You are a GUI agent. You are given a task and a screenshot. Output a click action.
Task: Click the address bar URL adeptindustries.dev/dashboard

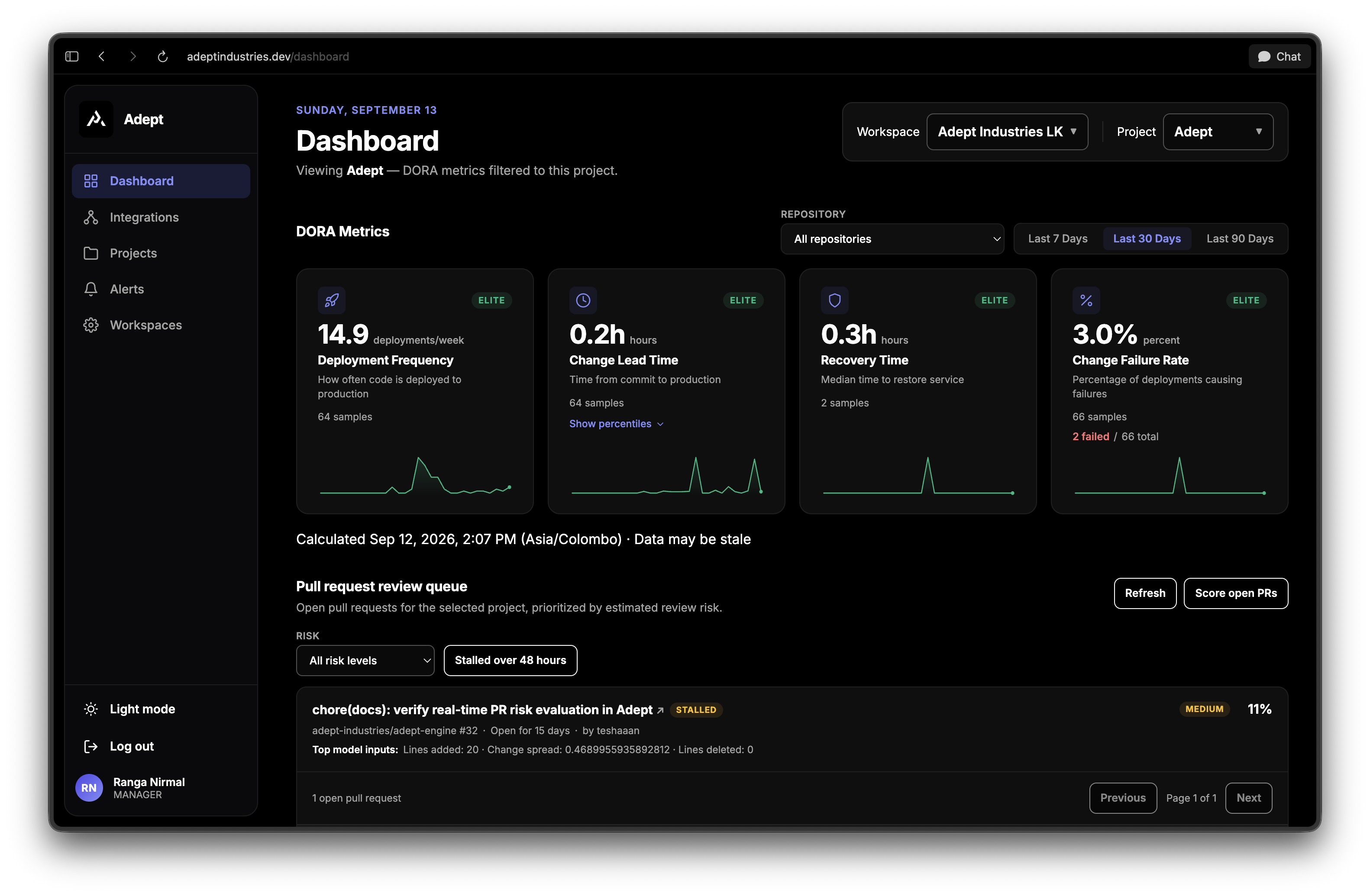[x=268, y=56]
